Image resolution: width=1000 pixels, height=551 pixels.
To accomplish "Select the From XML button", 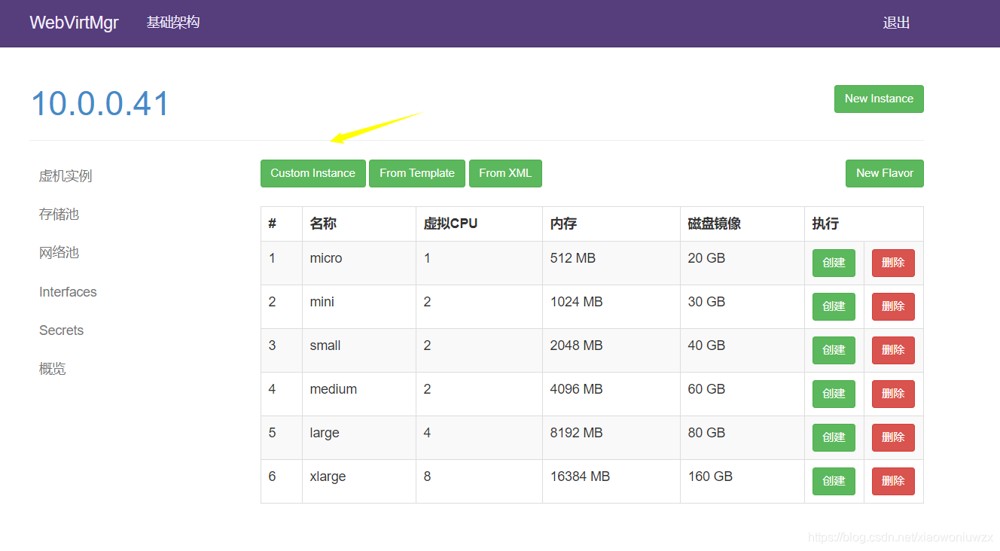I will tap(505, 173).
